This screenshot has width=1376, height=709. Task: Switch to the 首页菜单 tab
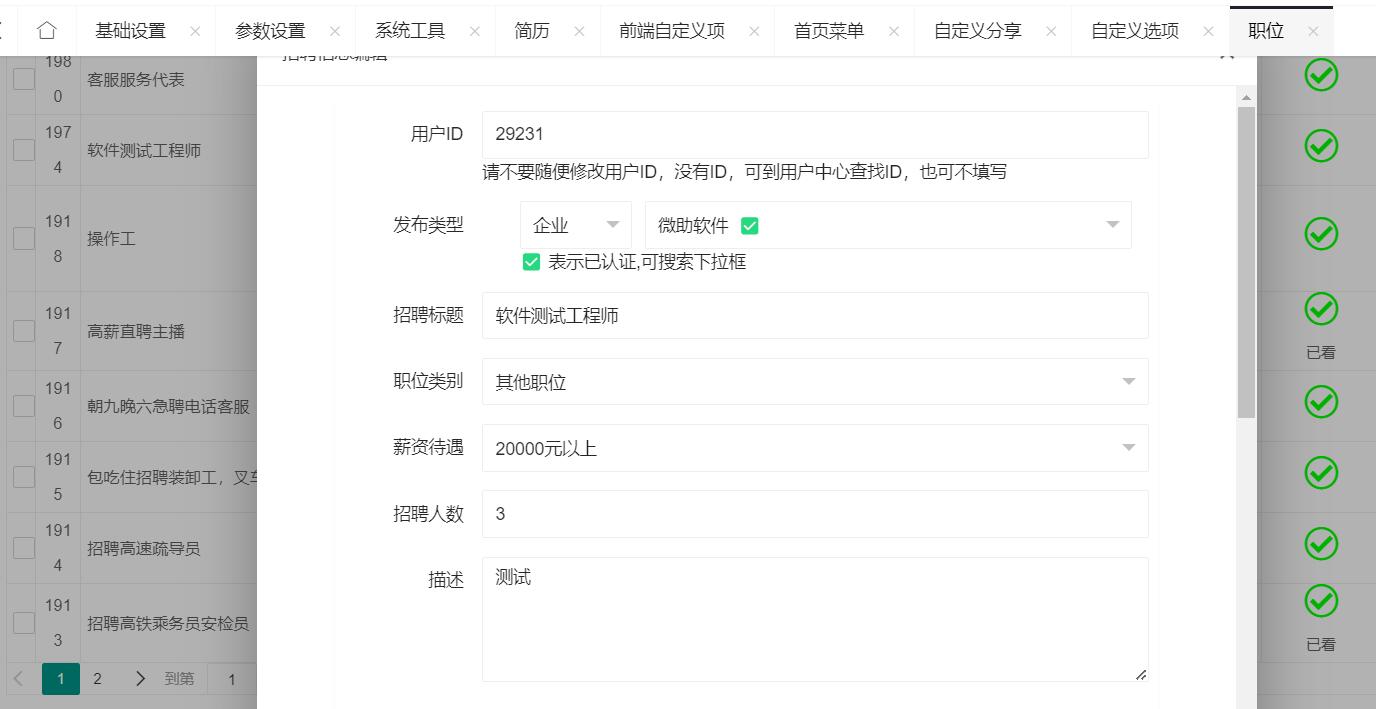pyautogui.click(x=829, y=31)
